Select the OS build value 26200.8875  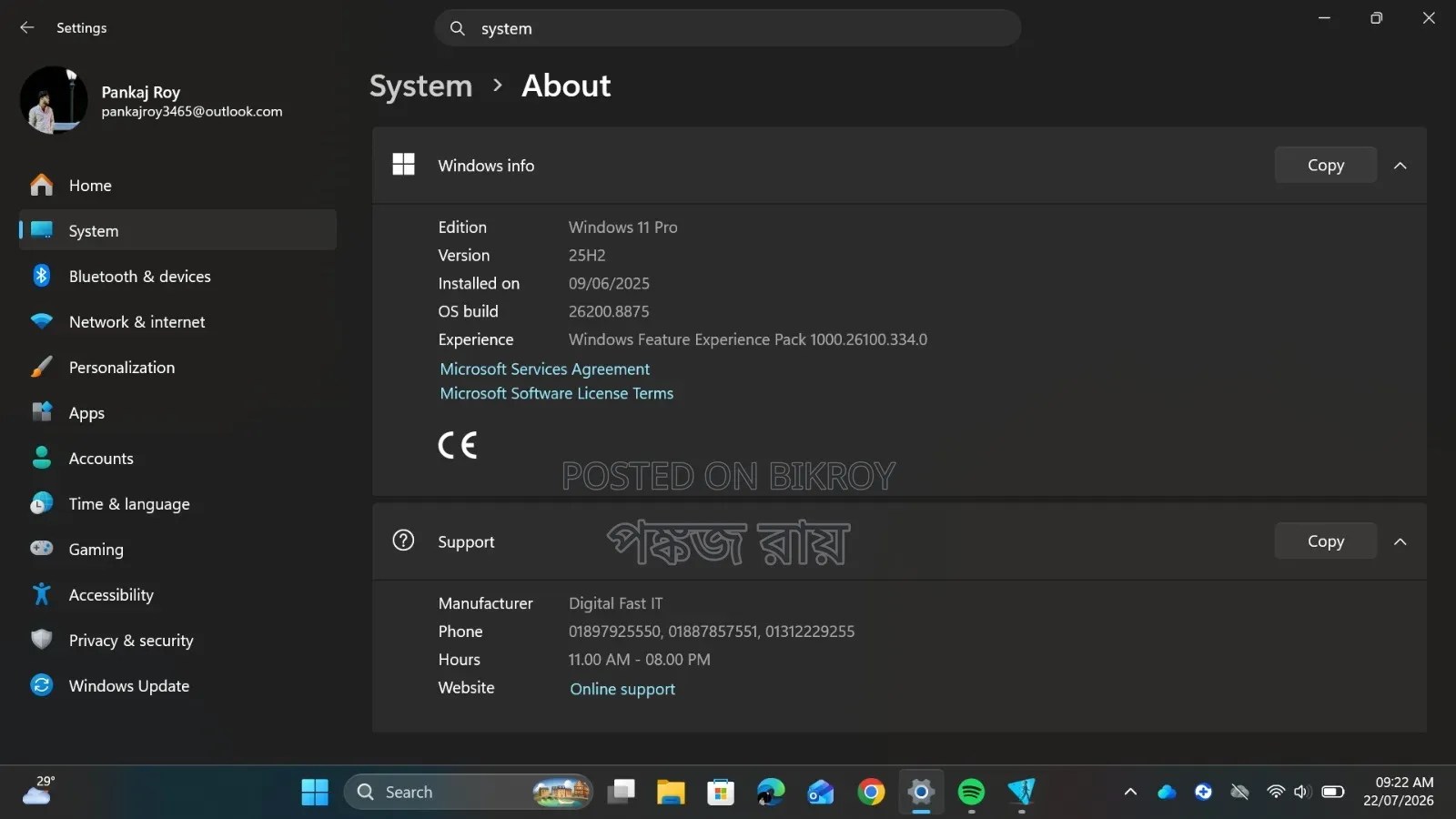[609, 311]
